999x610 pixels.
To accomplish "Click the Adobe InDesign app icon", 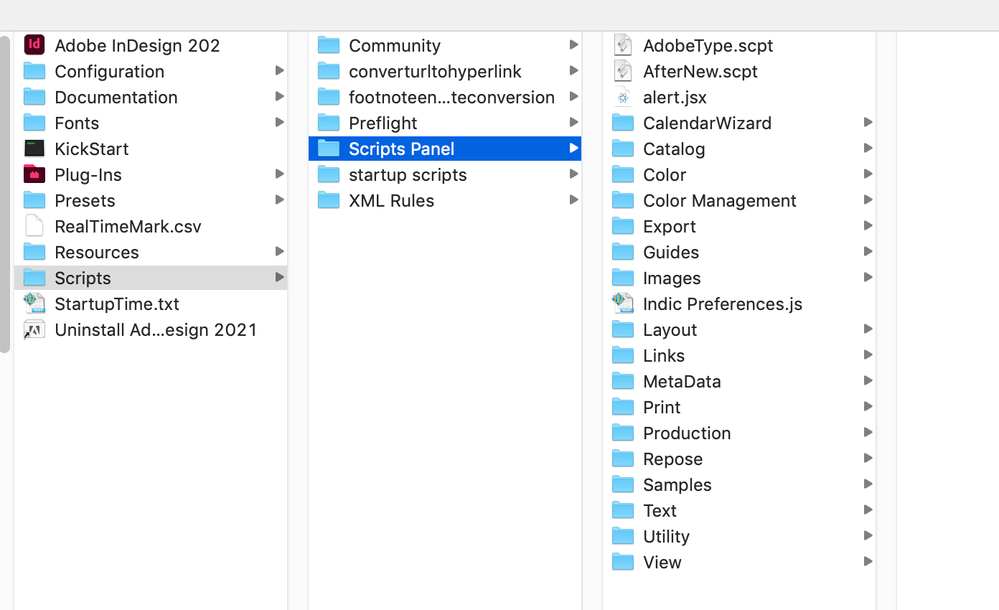I will point(34,45).
